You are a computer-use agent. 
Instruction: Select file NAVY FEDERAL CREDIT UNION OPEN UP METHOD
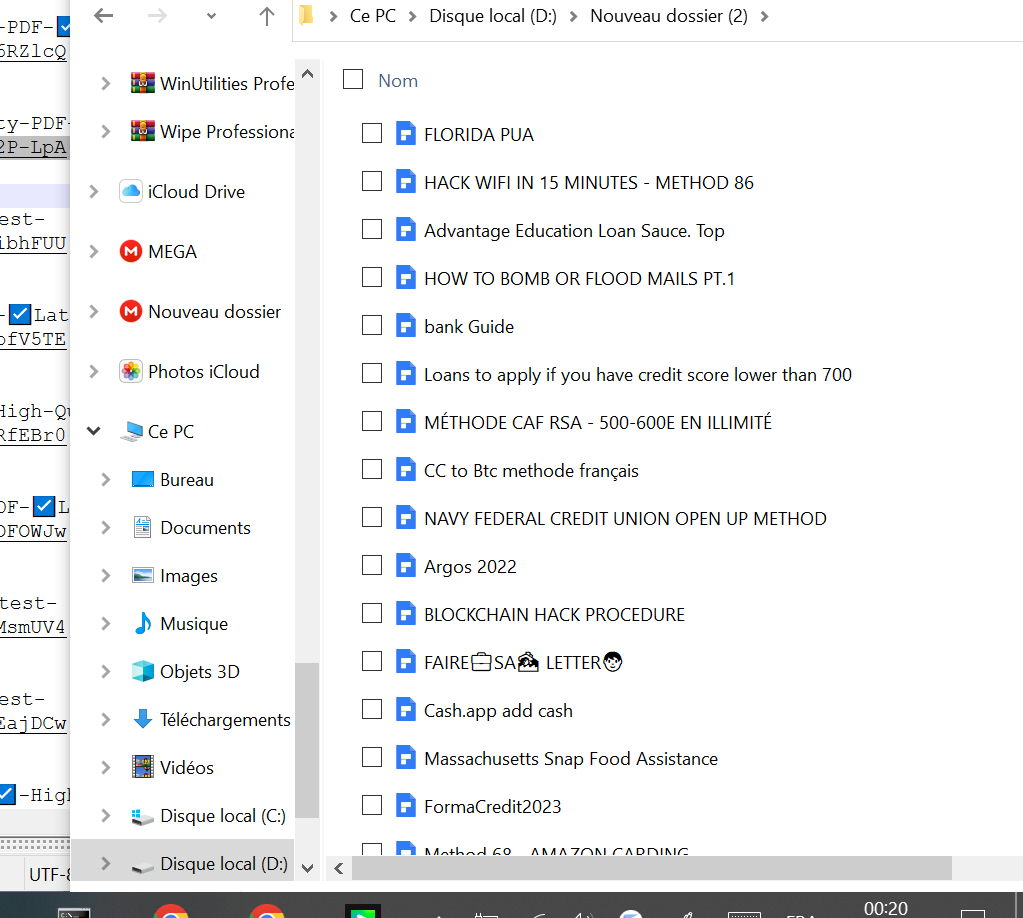tap(625, 519)
